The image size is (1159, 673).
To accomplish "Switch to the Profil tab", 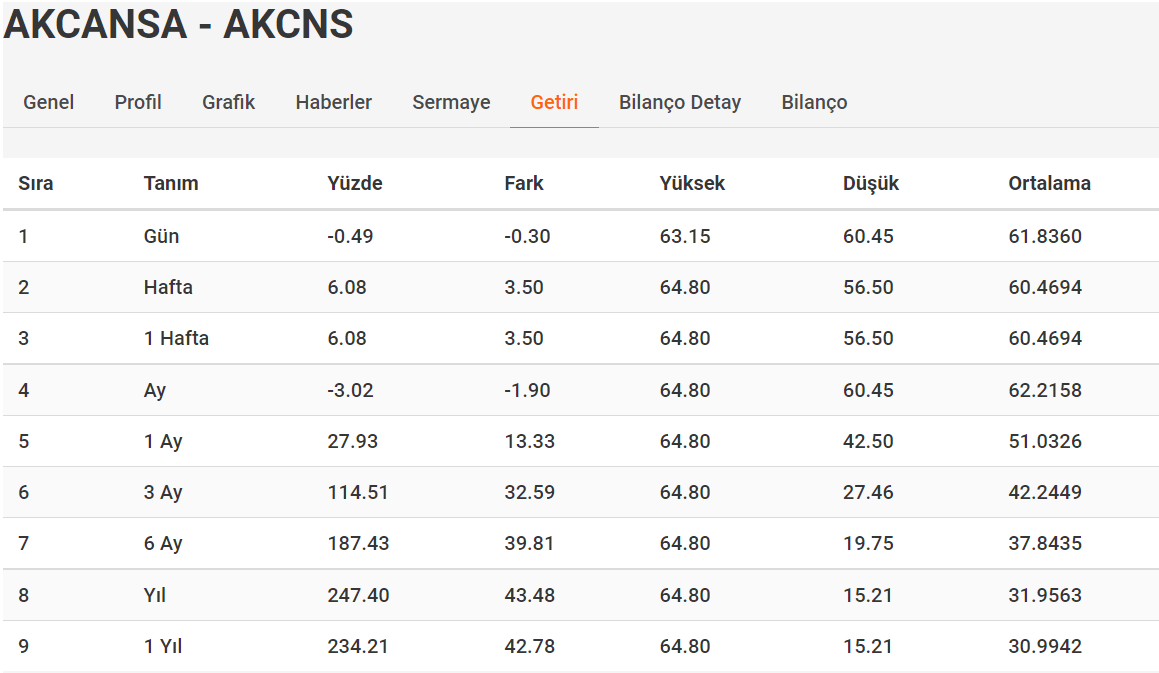I will (138, 102).
